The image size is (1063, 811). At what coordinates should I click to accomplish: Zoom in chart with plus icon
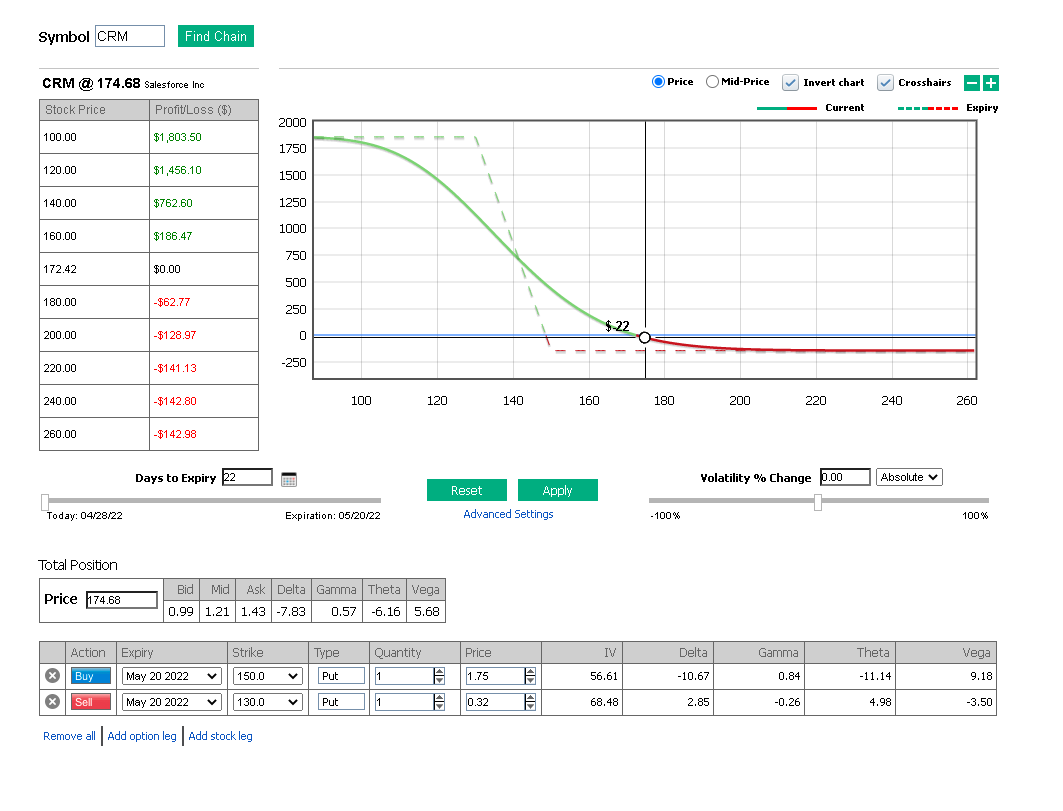click(x=990, y=83)
